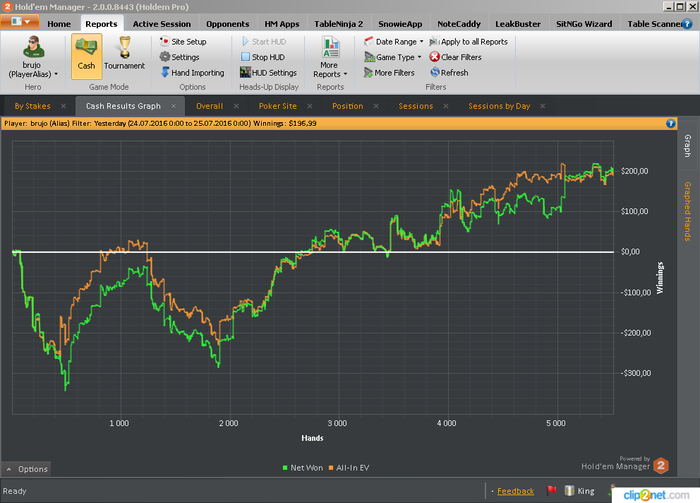Close the Cash Results Graph tab

174,106
